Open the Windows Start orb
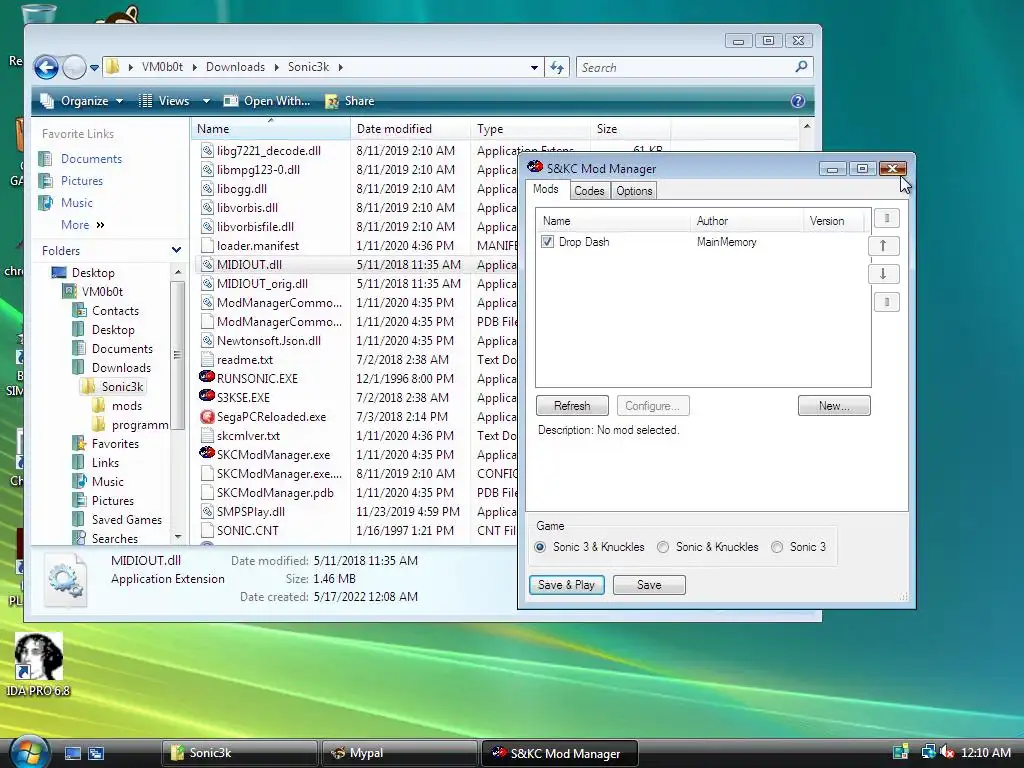Screen dimensions: 1024x768 tap(27, 751)
